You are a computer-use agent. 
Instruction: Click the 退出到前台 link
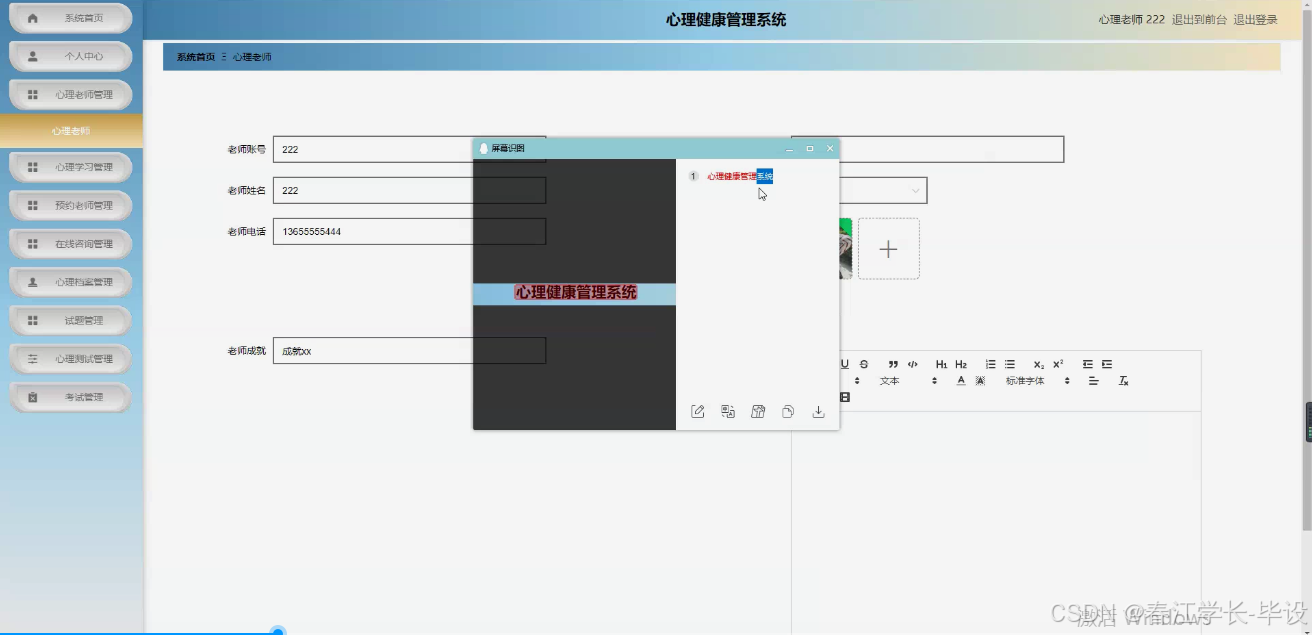click(x=1199, y=19)
